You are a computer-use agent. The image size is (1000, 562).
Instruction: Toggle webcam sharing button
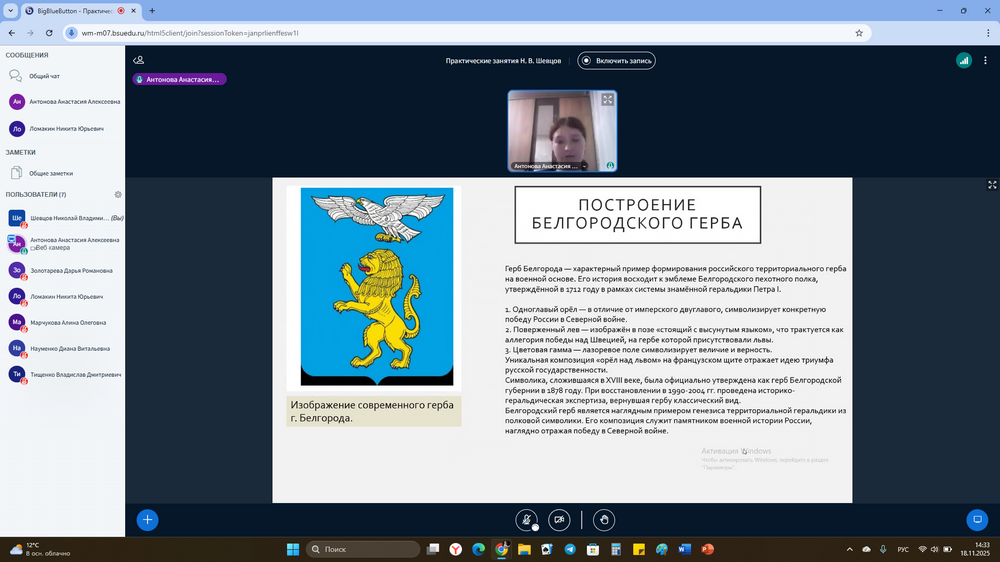click(x=559, y=519)
